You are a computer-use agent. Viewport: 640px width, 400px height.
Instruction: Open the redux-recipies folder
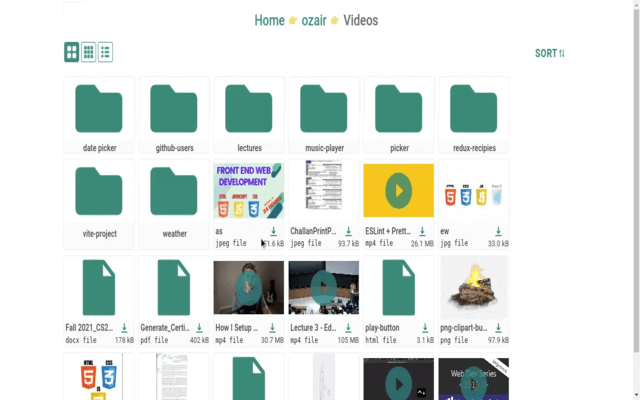pyautogui.click(x=474, y=109)
